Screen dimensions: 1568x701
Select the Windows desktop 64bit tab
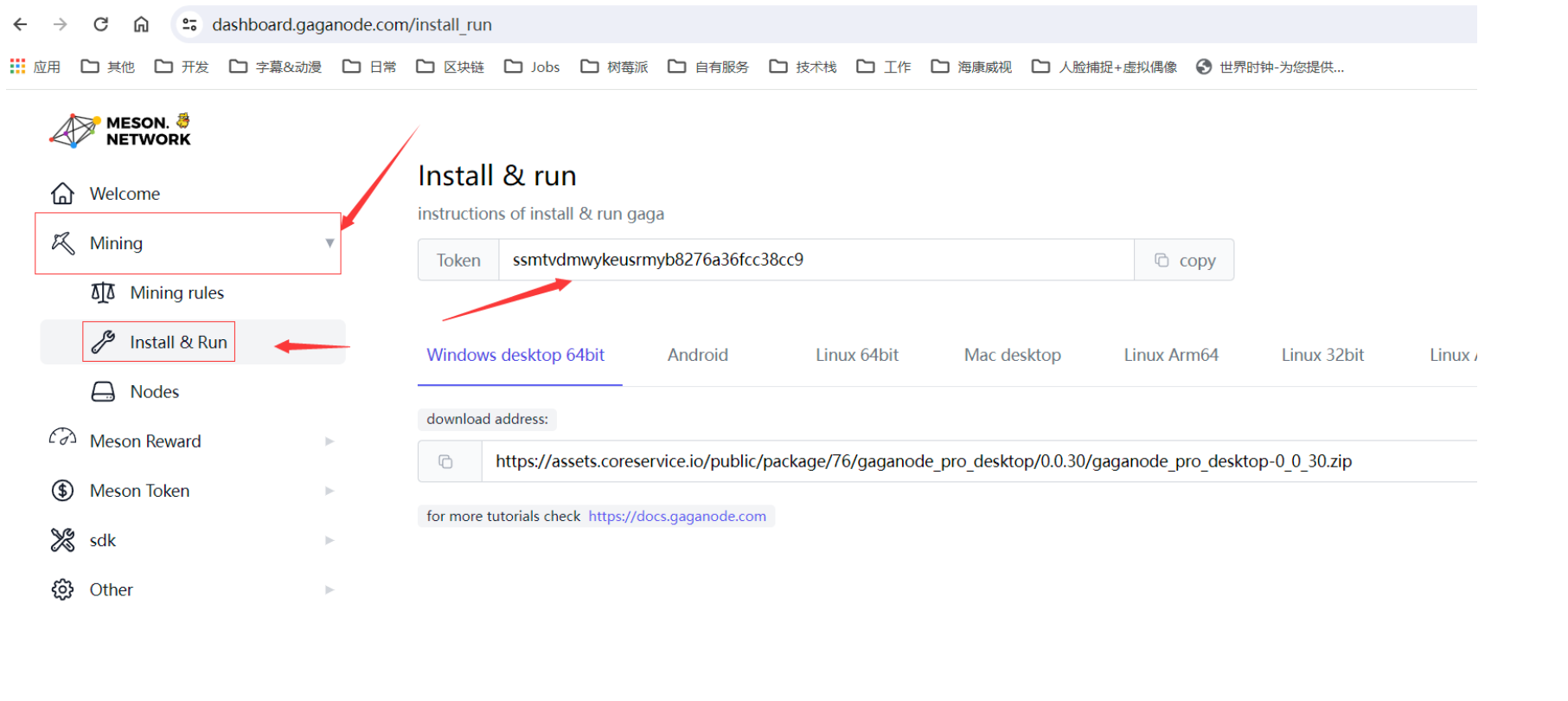click(x=515, y=355)
